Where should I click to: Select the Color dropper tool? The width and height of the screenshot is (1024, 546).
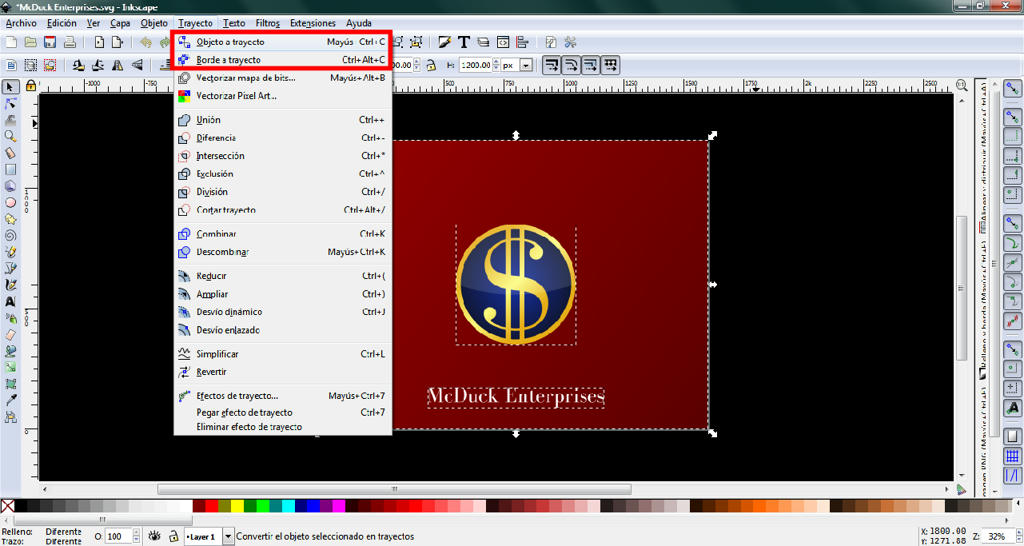[10, 400]
